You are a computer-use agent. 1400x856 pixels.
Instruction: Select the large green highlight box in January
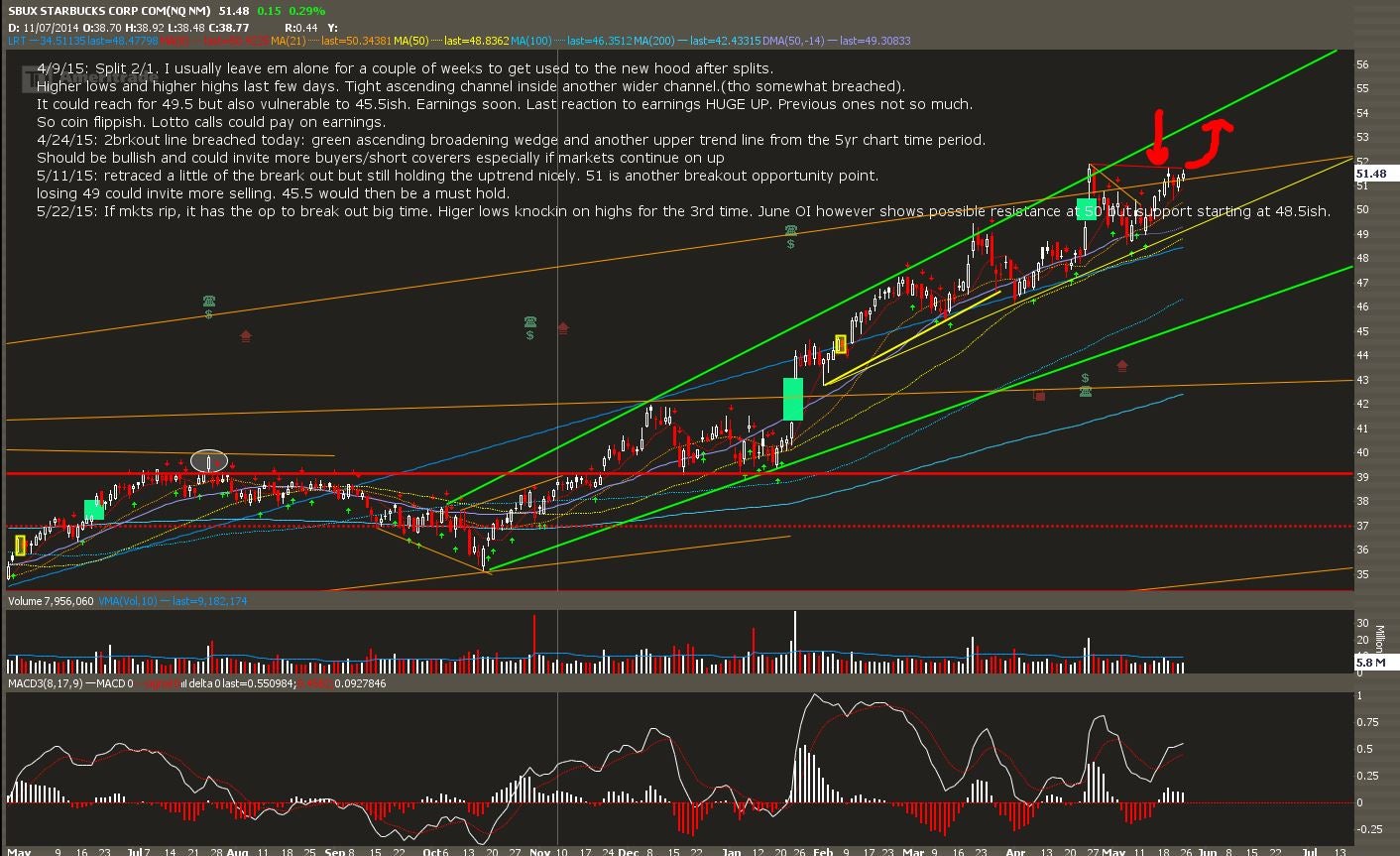tap(793, 399)
